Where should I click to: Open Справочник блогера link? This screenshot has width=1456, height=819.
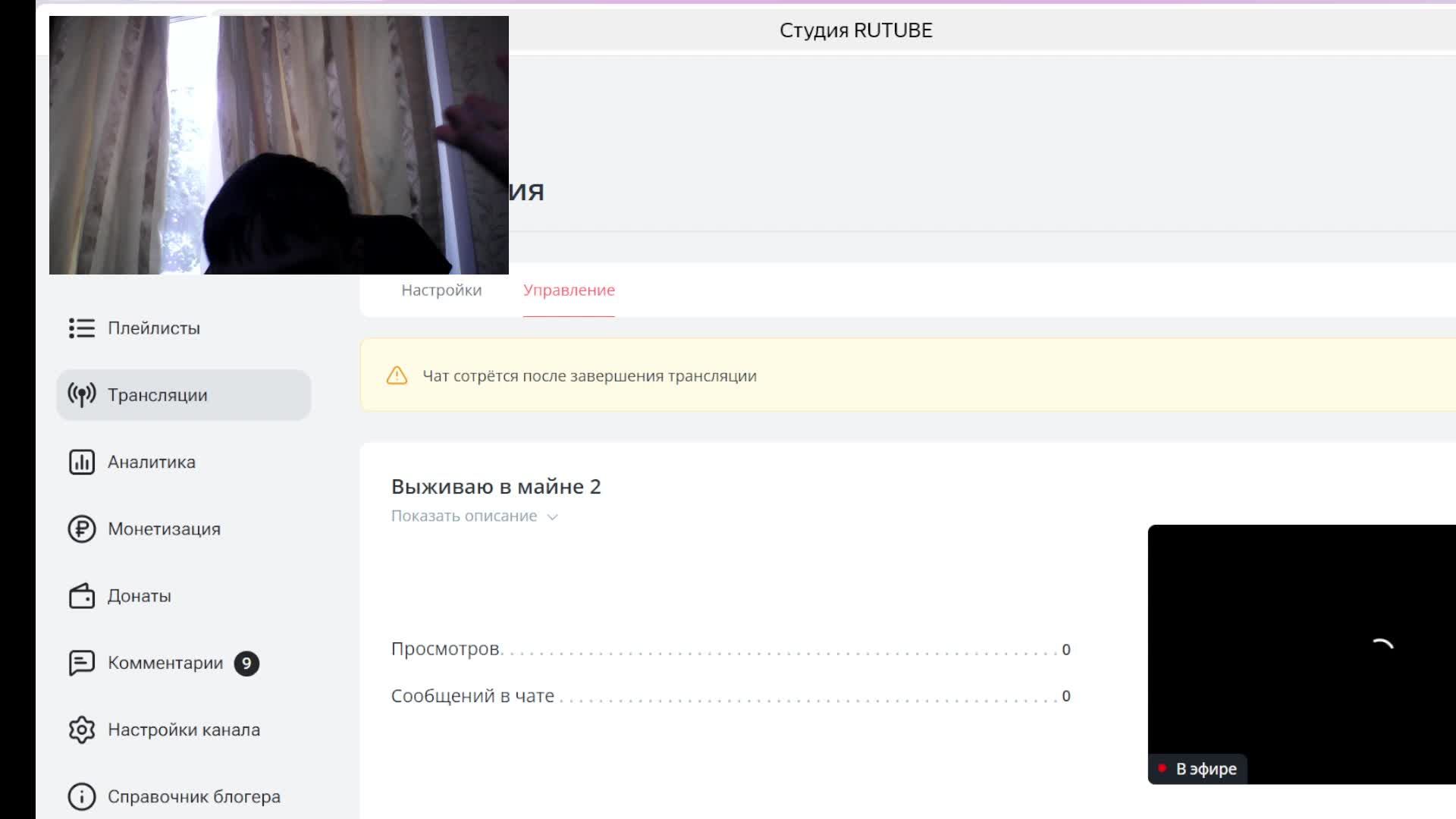(x=193, y=796)
